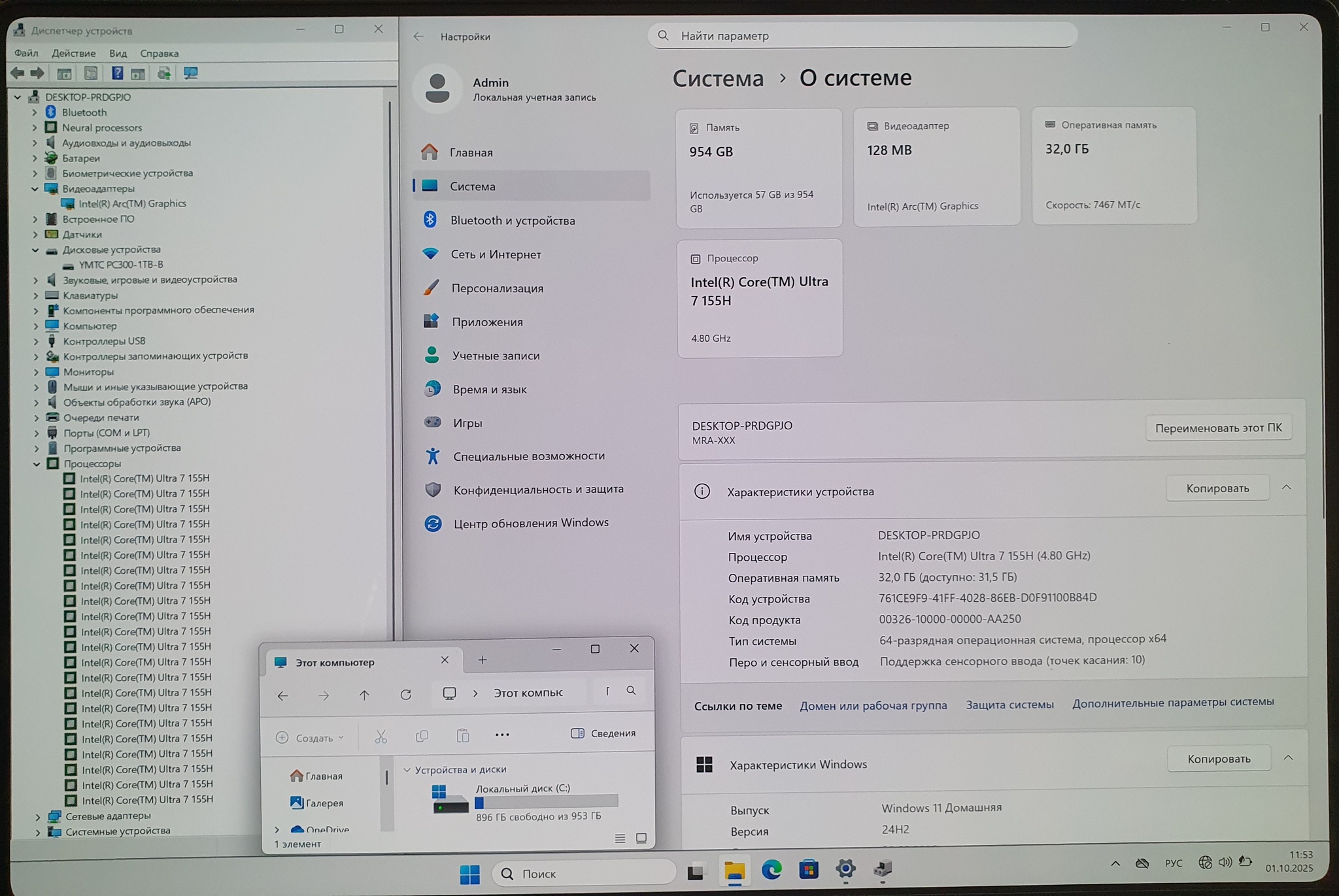Open Microsoft Edge from the taskbar
Screen dimensions: 1339x896
click(x=771, y=870)
